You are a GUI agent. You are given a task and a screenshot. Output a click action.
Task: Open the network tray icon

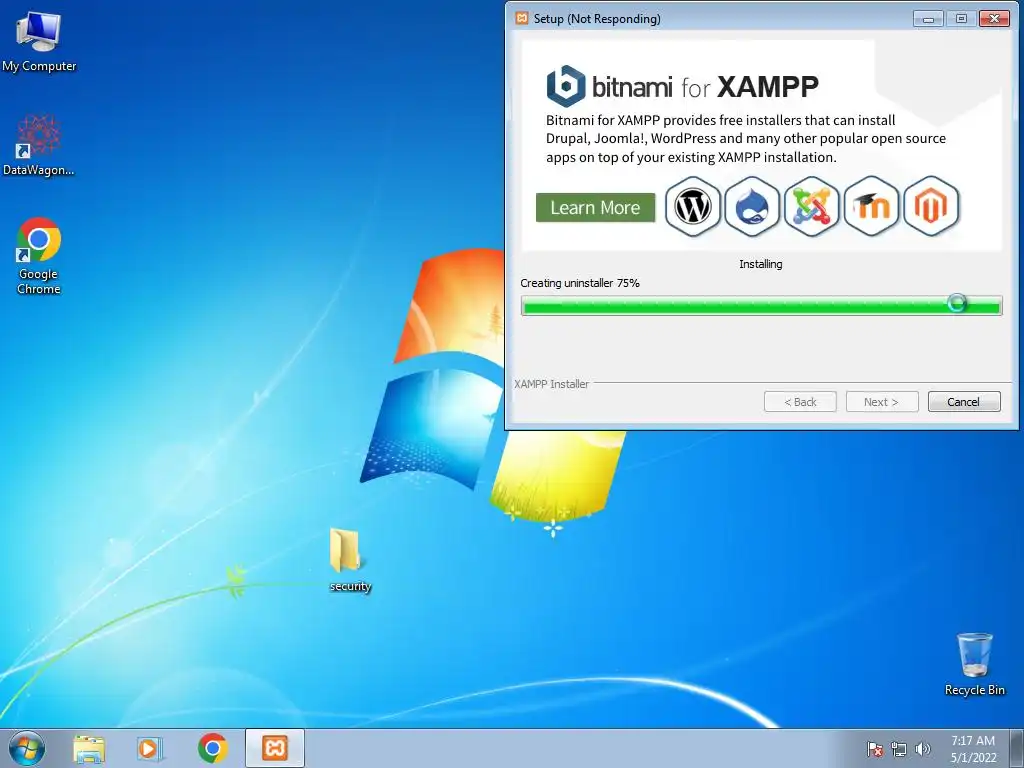pyautogui.click(x=899, y=749)
